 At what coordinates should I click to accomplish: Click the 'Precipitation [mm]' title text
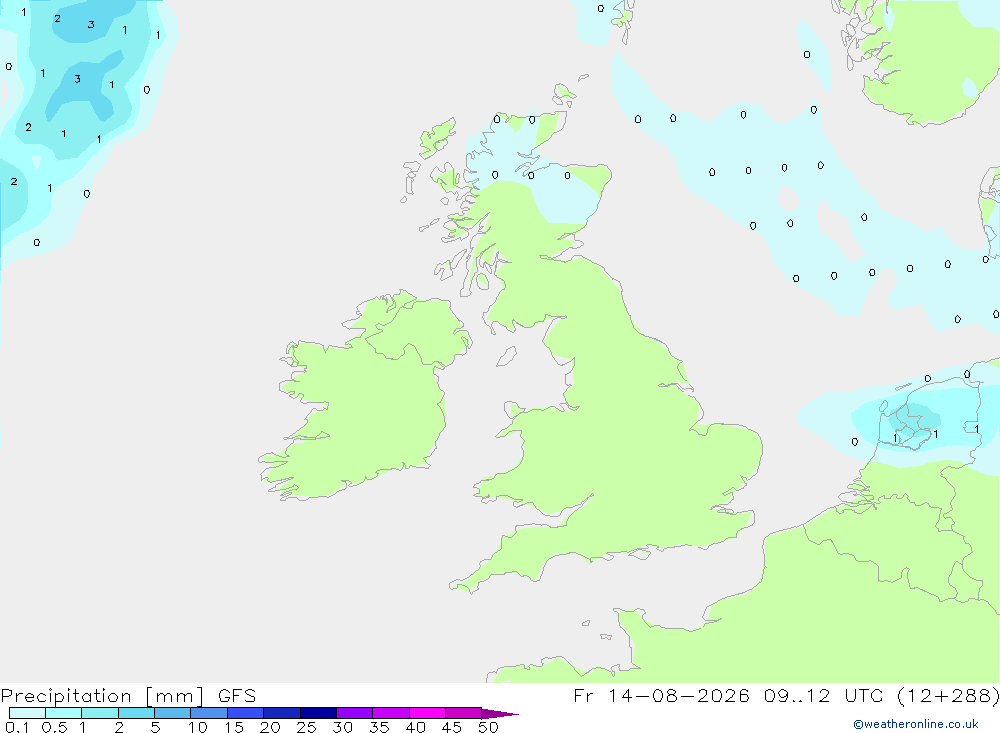102,696
